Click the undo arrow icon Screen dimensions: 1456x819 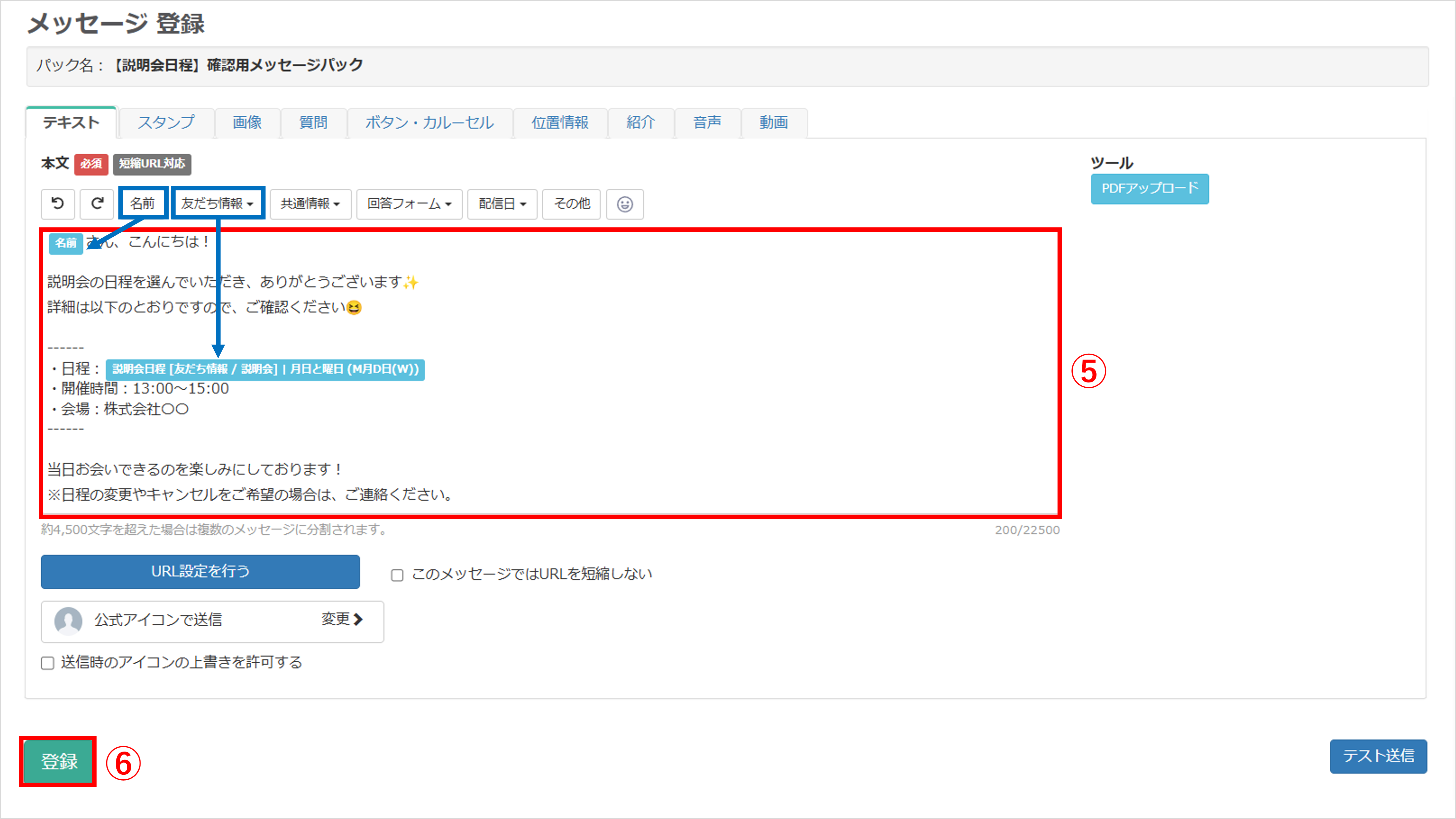click(x=58, y=203)
